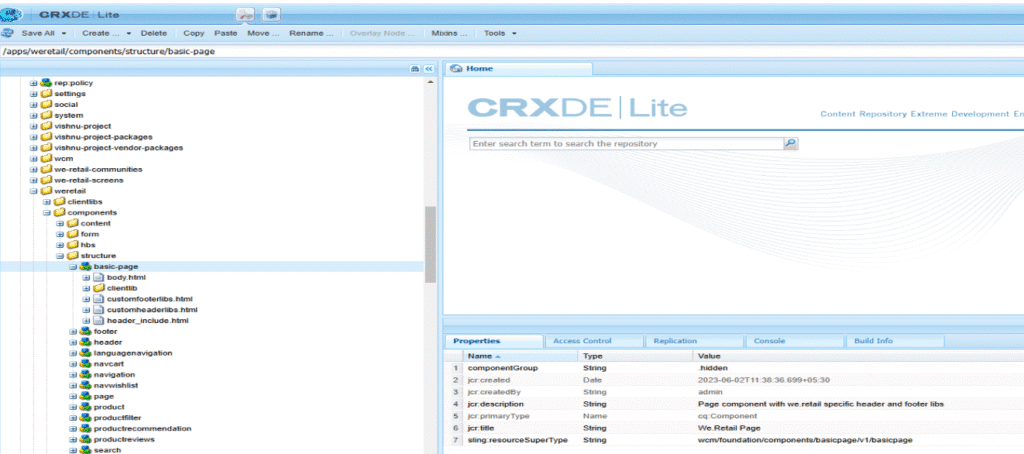The height and width of the screenshot is (454, 1024).
Task: Expand the settings tree node
Action: tap(34, 94)
